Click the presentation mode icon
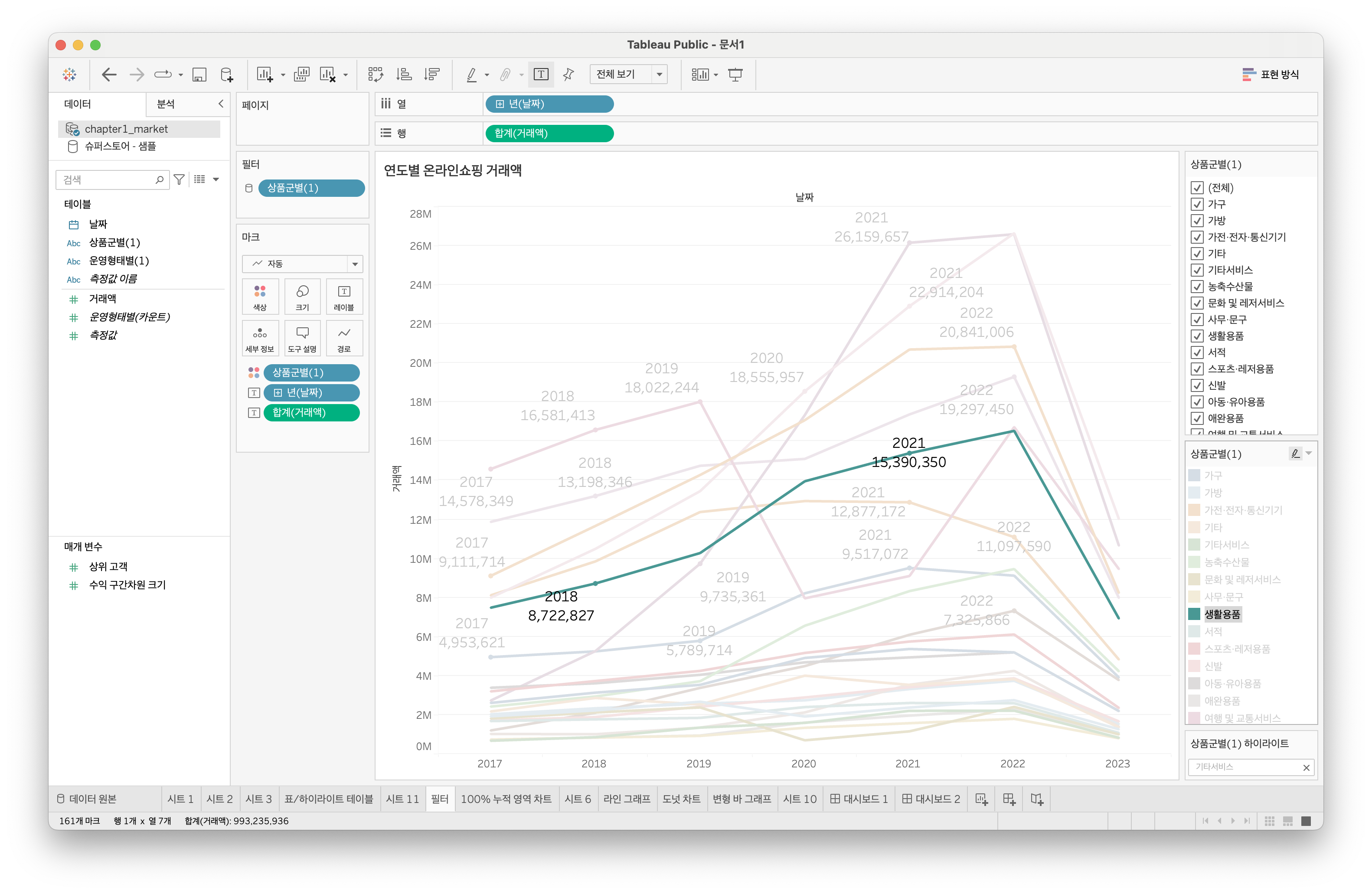 tap(735, 75)
